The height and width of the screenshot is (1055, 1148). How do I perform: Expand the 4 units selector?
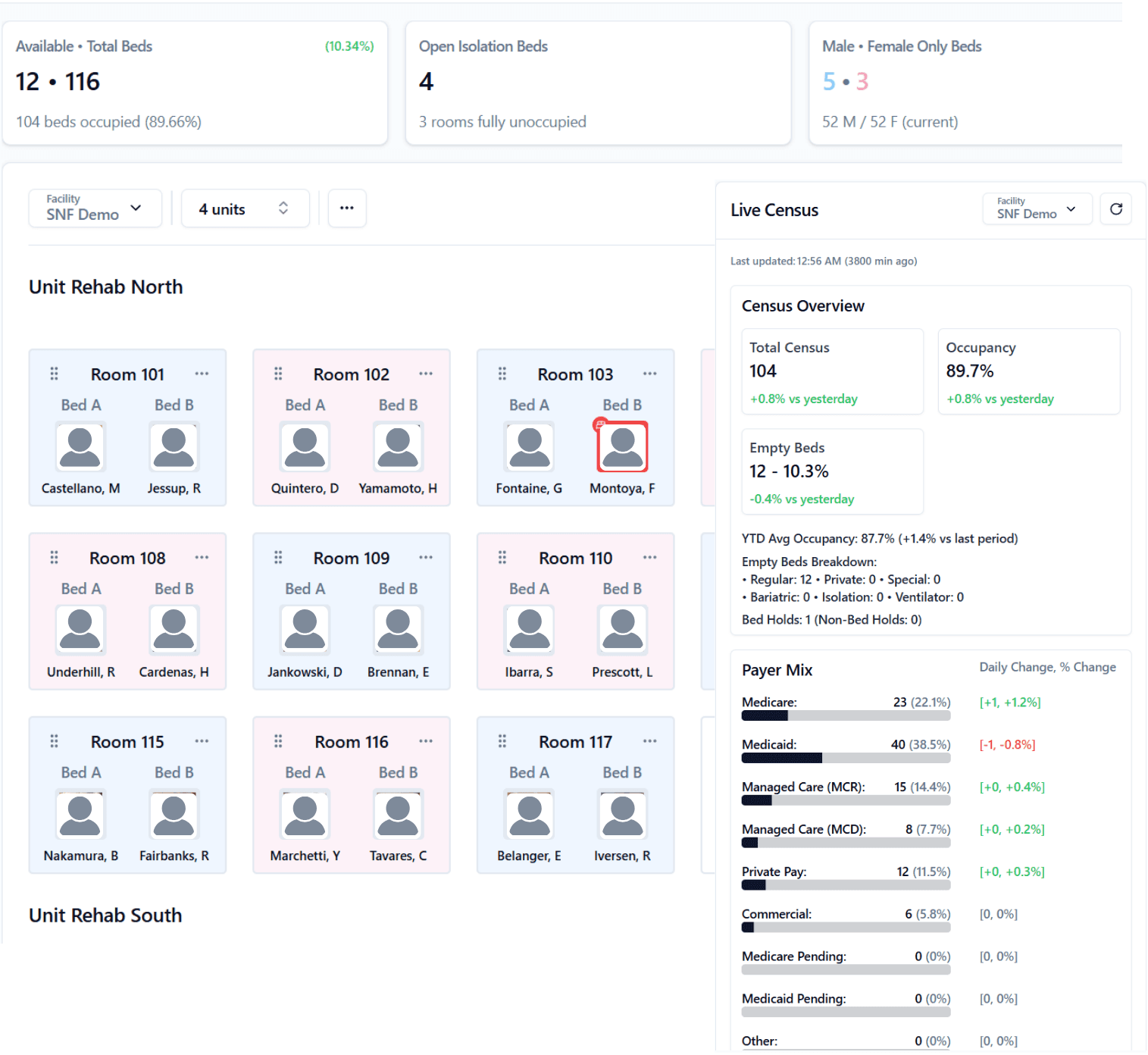tap(246, 208)
